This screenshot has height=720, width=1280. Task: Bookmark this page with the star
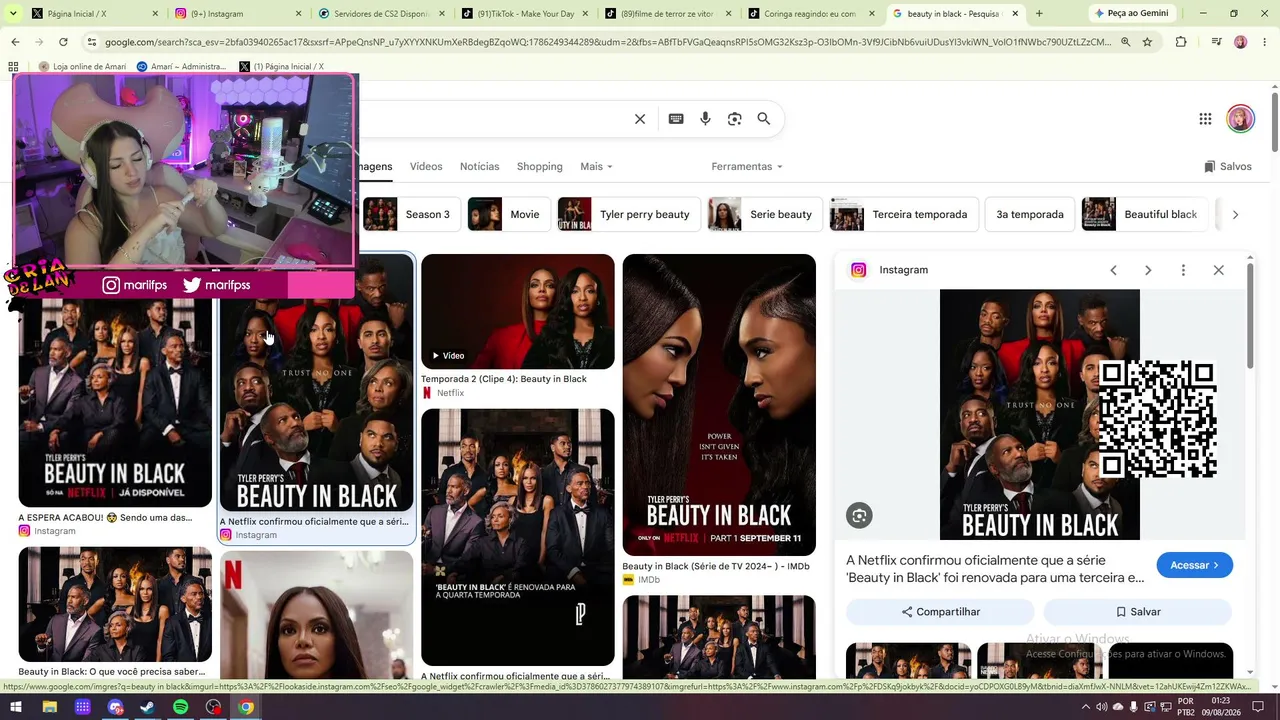point(1147,42)
